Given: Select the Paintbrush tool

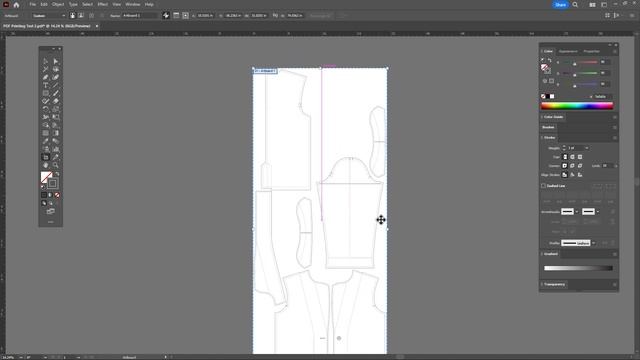Looking at the screenshot, I should click(x=56, y=93).
